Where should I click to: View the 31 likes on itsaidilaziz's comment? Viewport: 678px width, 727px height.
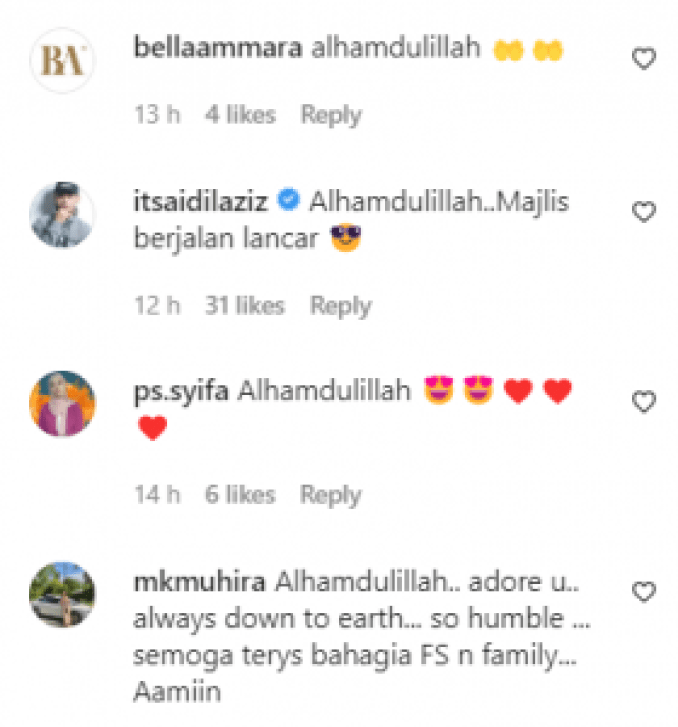[x=245, y=306]
